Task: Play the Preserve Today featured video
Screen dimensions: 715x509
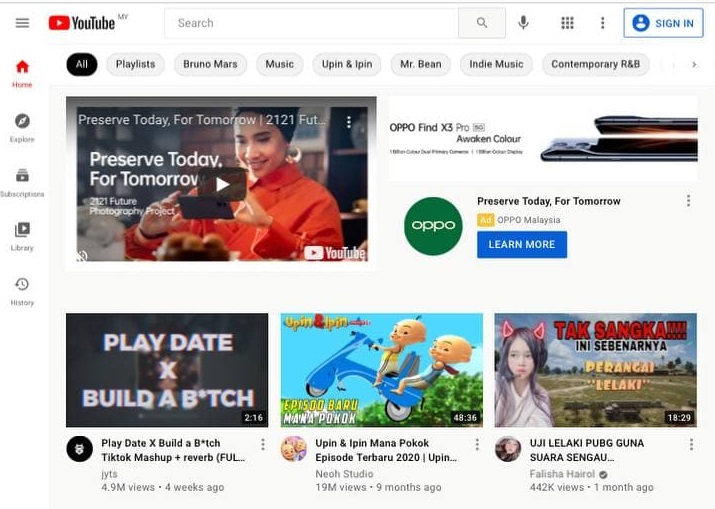Action: tap(221, 183)
